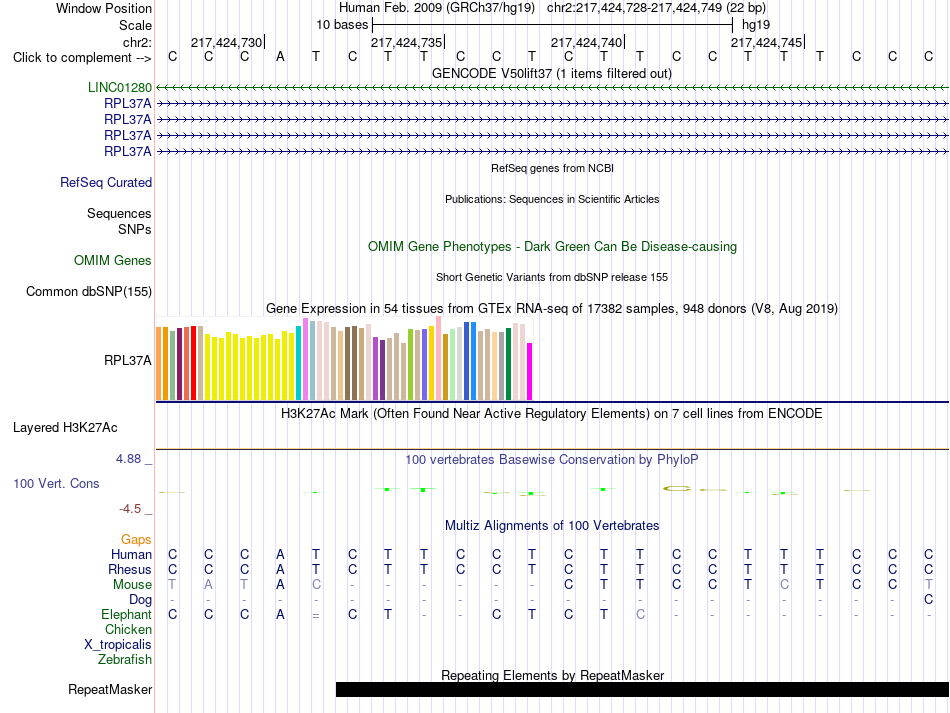Click the Short Genetic Variants dbSNP title
950x713 pixels.
[x=552, y=277]
